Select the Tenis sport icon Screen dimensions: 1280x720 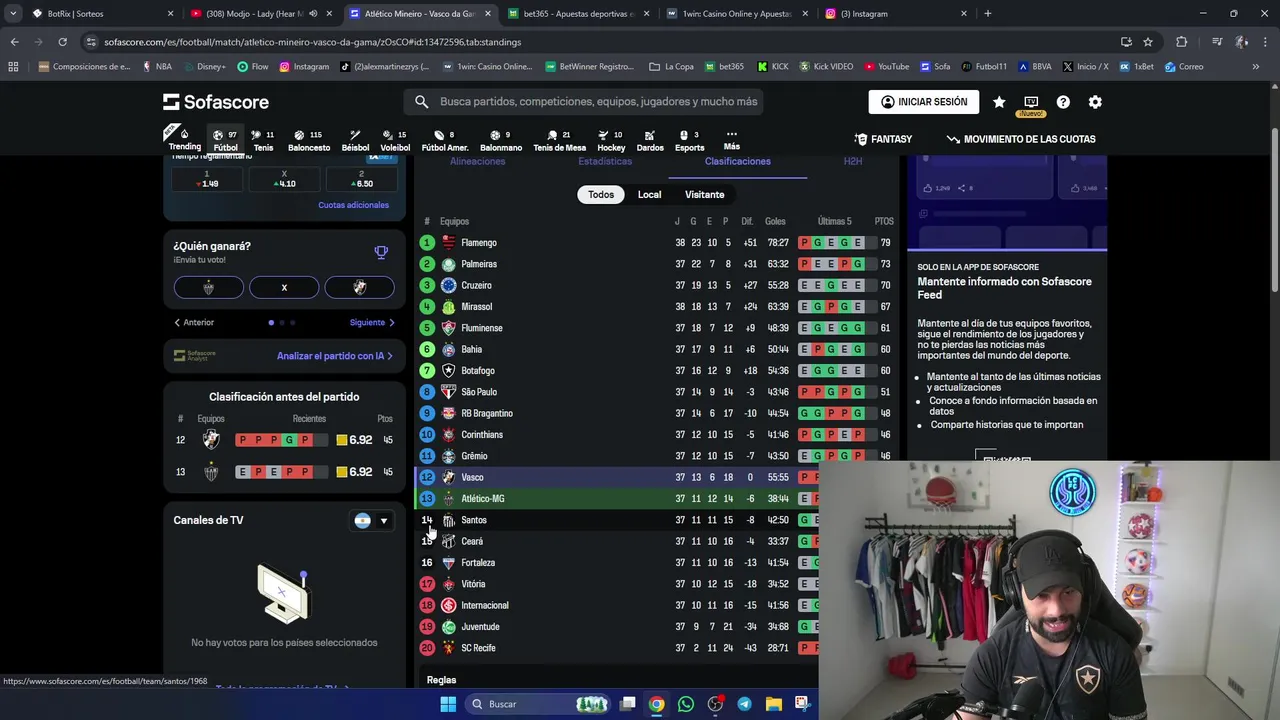pos(263,140)
